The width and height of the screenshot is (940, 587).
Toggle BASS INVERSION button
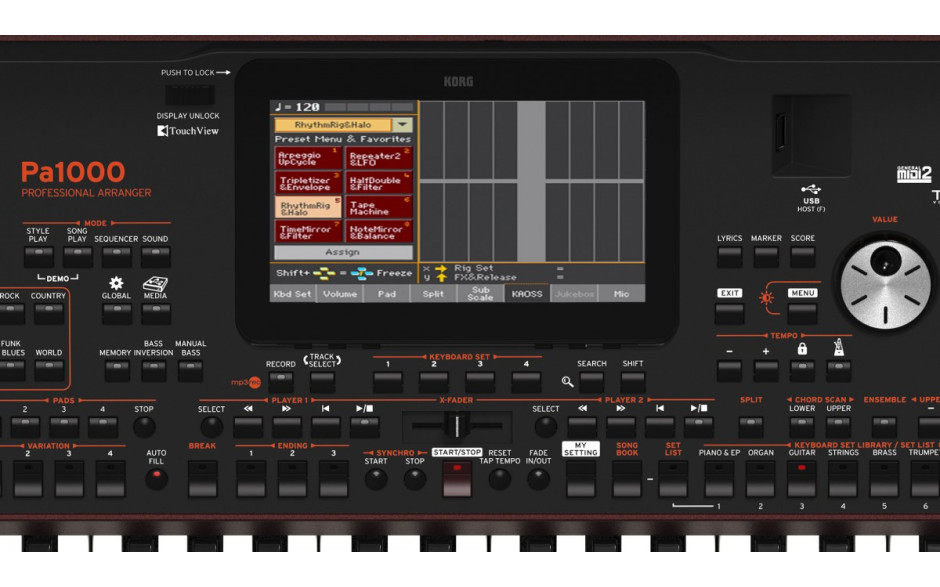[153, 371]
